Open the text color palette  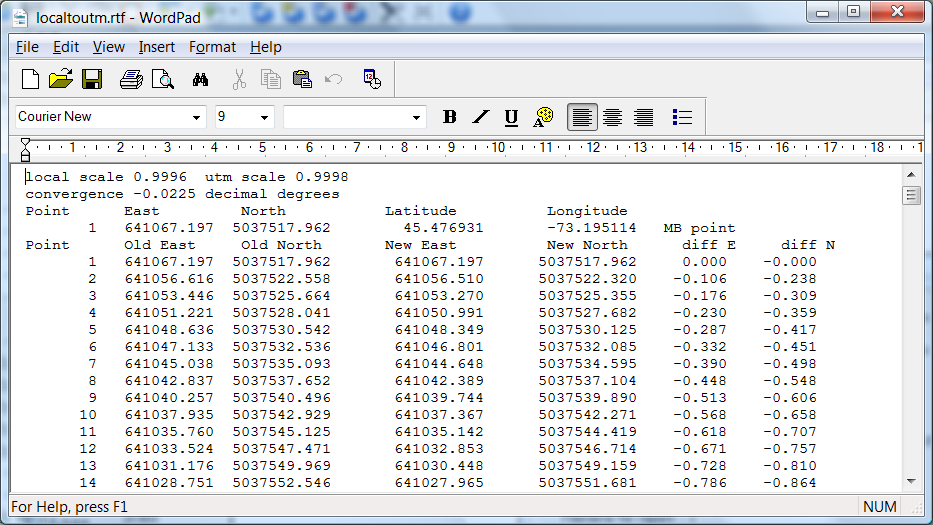click(543, 117)
